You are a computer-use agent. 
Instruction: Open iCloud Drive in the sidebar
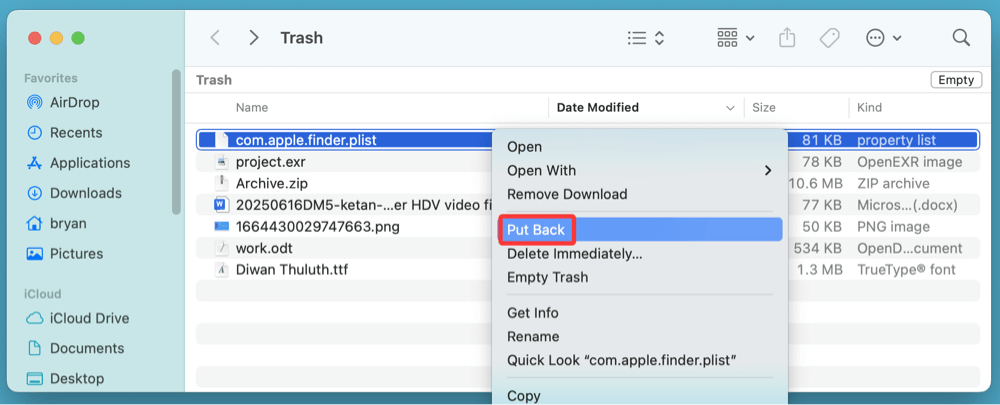(77, 318)
